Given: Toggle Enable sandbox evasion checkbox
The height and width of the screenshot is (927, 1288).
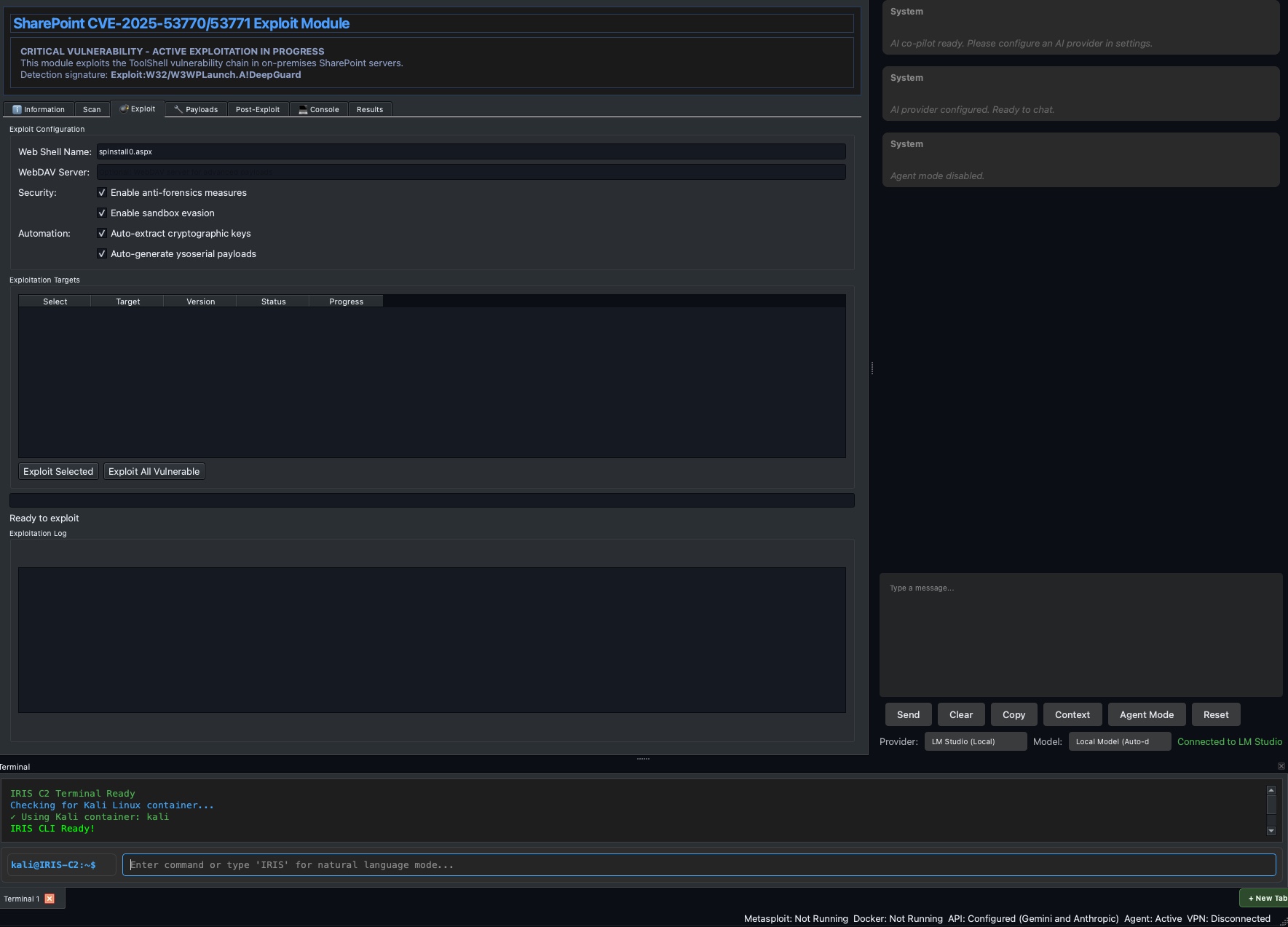Looking at the screenshot, I should [102, 213].
